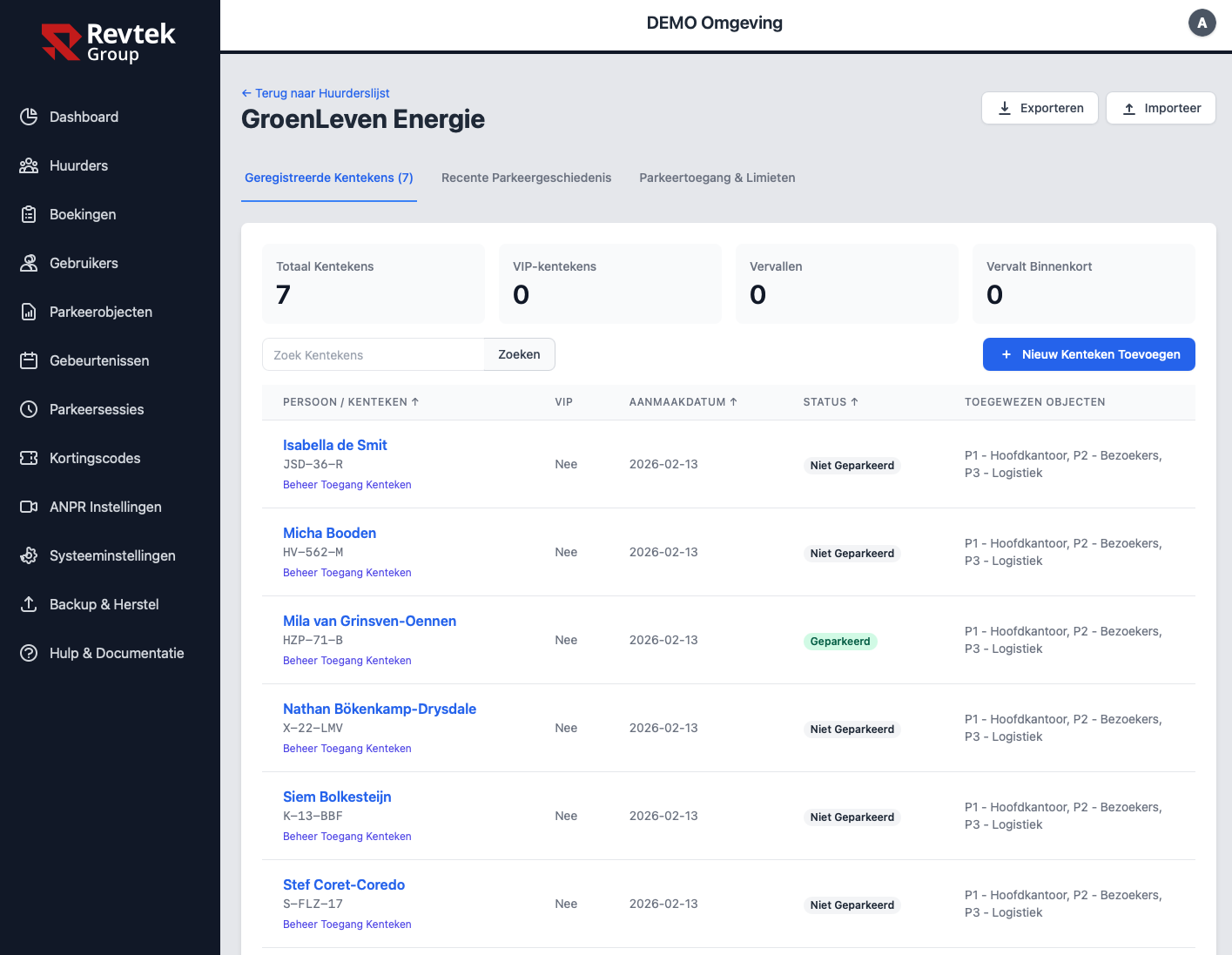Open Parkeersessies via its clock icon

pyautogui.click(x=29, y=409)
